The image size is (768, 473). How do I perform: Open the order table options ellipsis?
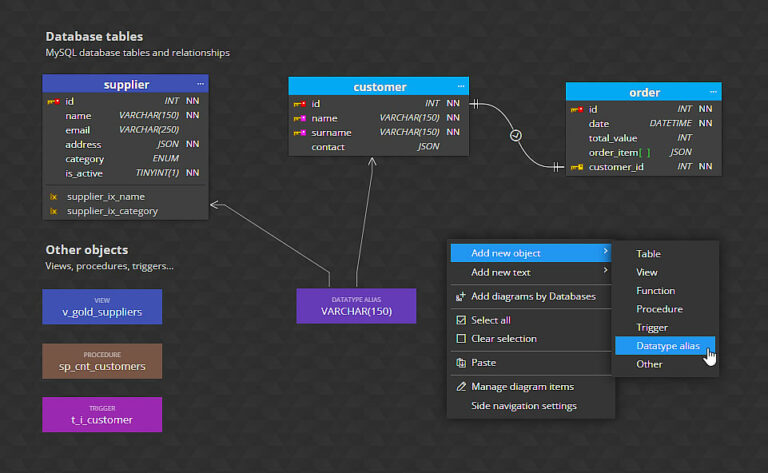pos(713,92)
